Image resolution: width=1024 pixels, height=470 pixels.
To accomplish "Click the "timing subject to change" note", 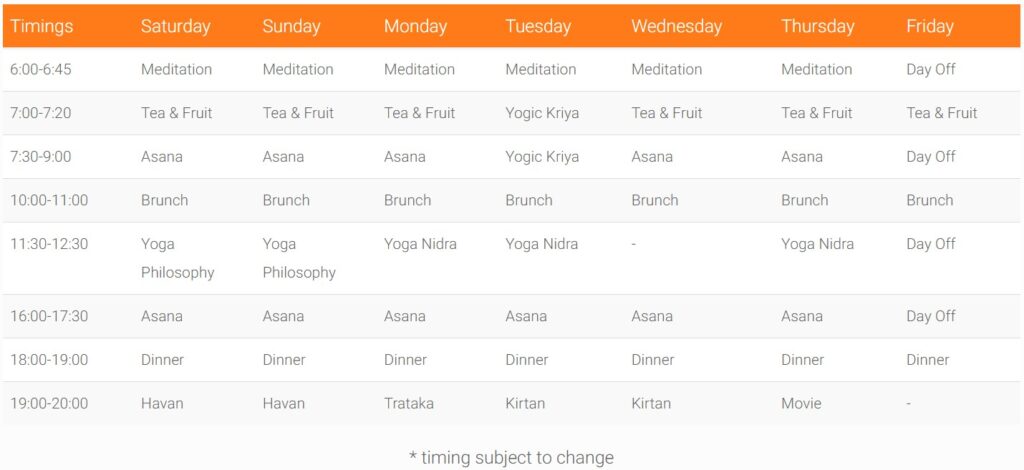I will (512, 458).
